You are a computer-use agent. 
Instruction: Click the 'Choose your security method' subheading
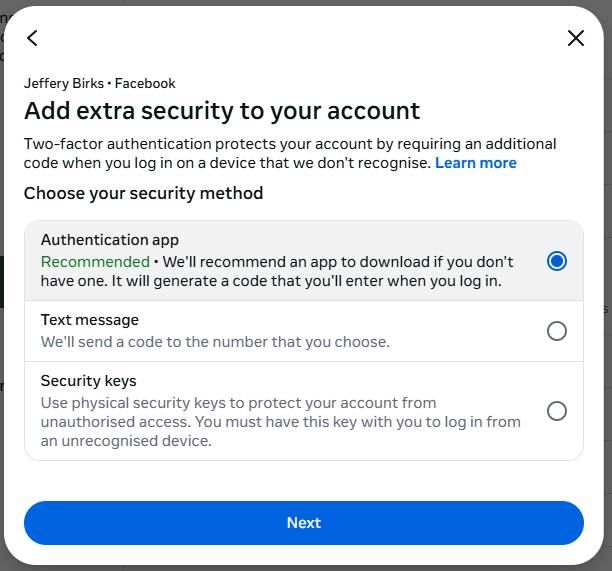coord(144,193)
